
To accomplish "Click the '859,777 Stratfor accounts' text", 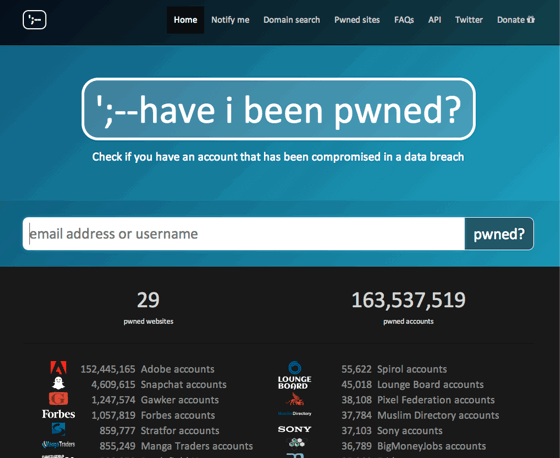I will pyautogui.click(x=159, y=430).
